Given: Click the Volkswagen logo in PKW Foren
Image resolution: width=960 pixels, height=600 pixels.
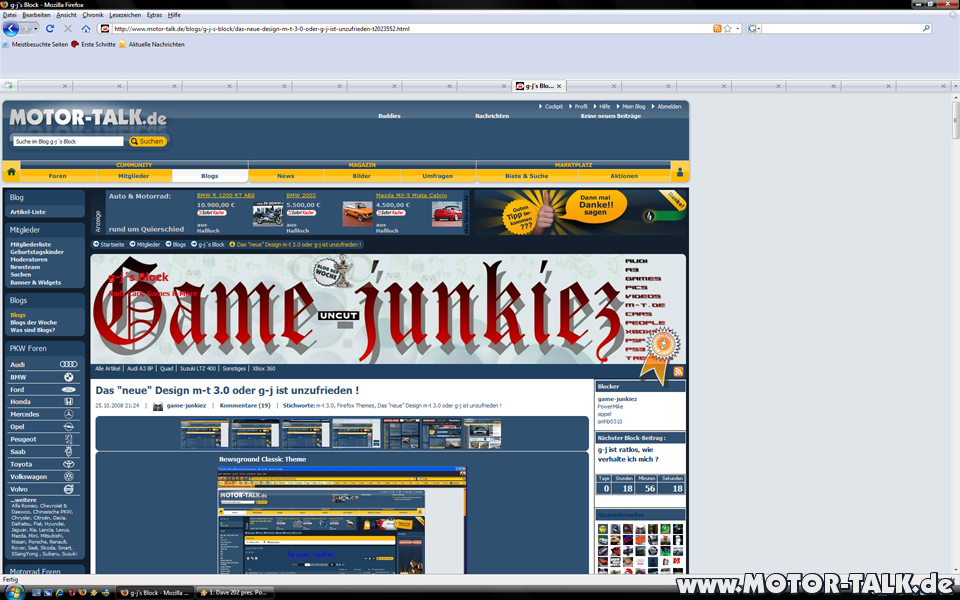Looking at the screenshot, I should (x=69, y=476).
